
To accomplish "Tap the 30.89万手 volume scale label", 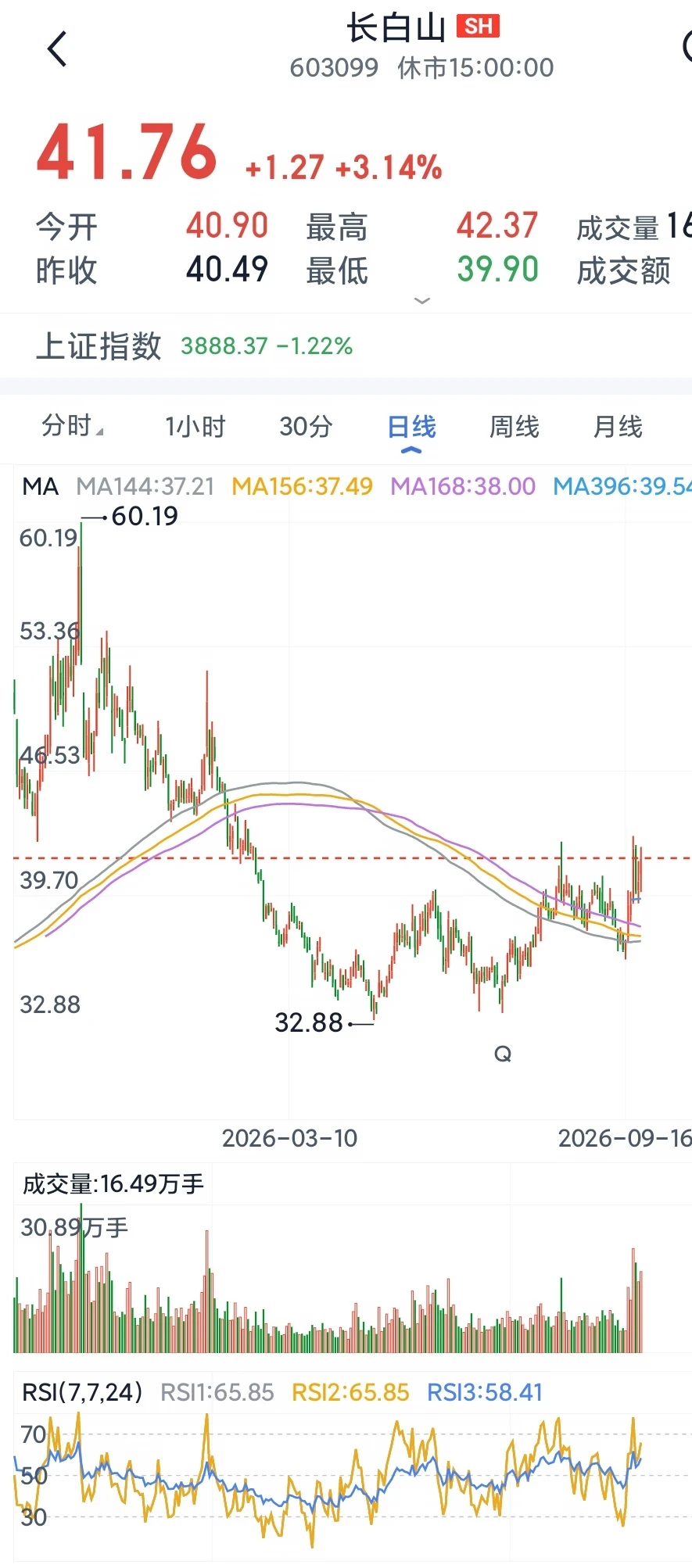I will click(x=74, y=1227).
